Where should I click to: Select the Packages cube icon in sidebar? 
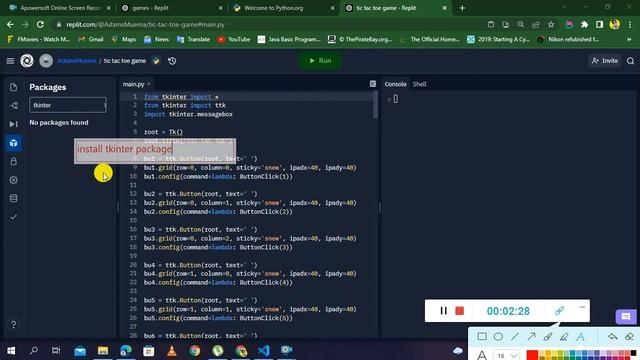(13, 143)
